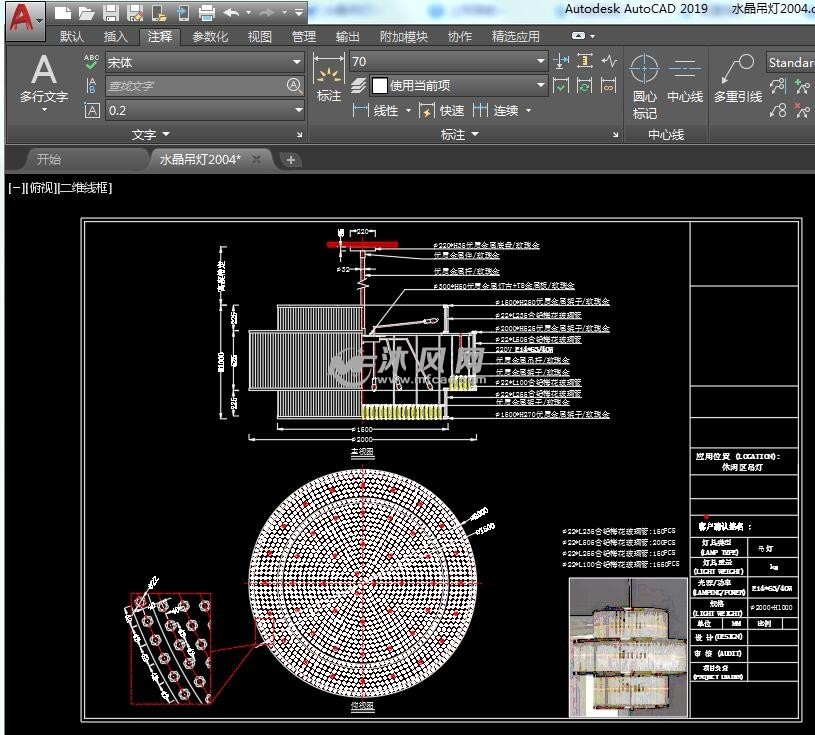The width and height of the screenshot is (815, 735).
Task: Click the AutoCAD application menu logo
Action: pyautogui.click(x=22, y=19)
